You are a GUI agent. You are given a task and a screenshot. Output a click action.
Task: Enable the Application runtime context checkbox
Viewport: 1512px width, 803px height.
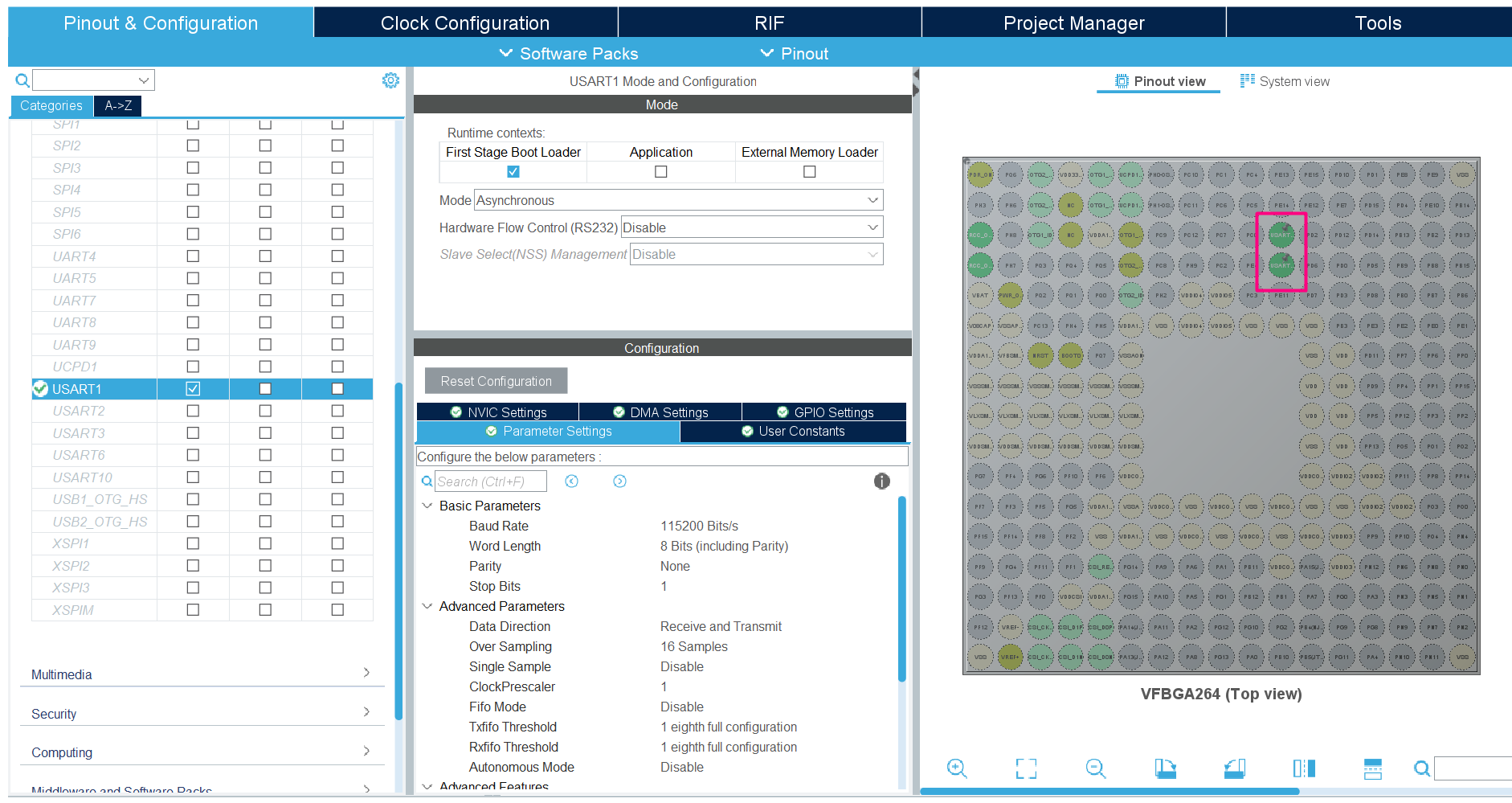[661, 172]
